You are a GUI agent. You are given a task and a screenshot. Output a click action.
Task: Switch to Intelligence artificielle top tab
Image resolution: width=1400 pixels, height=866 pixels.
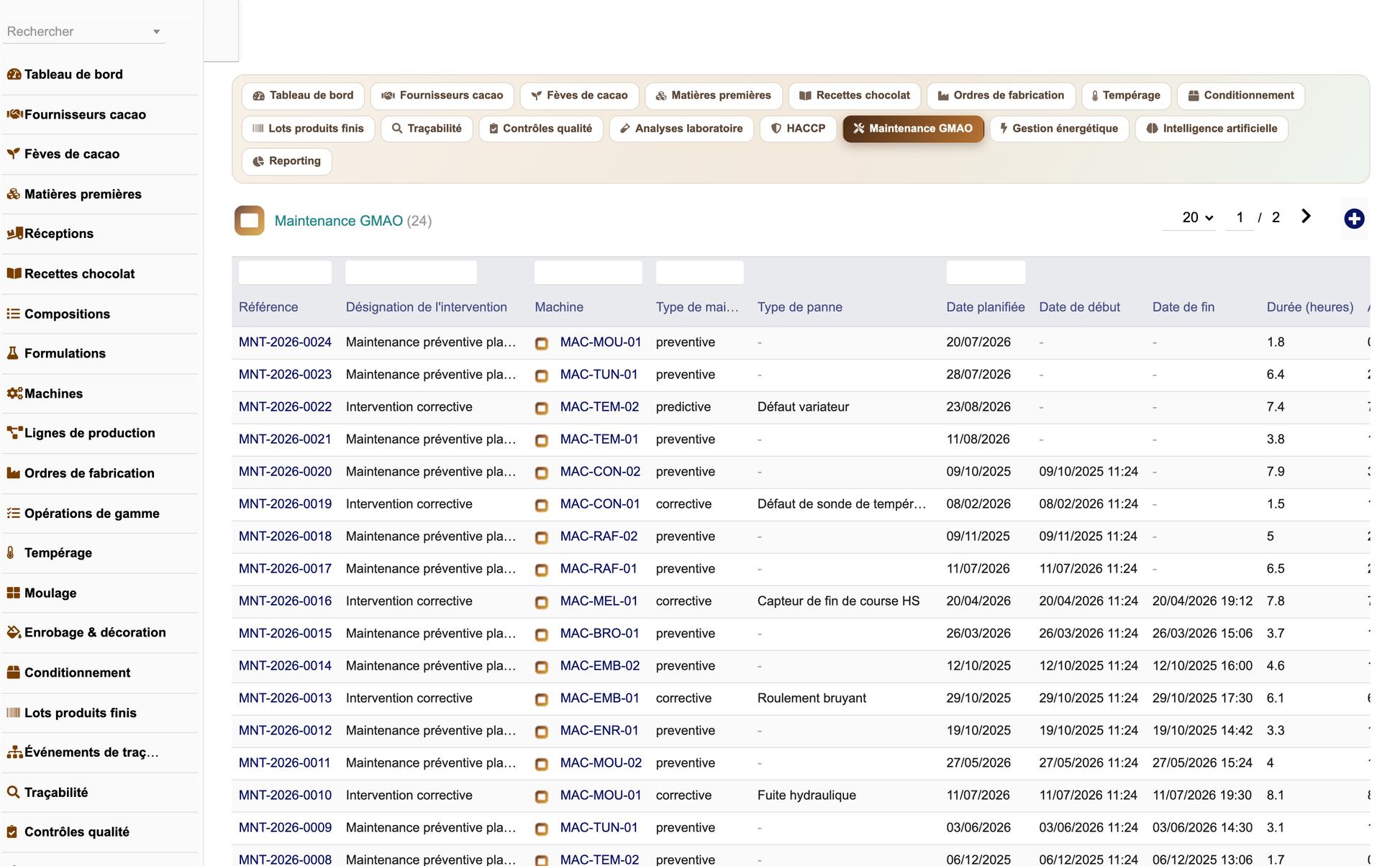[1212, 129]
